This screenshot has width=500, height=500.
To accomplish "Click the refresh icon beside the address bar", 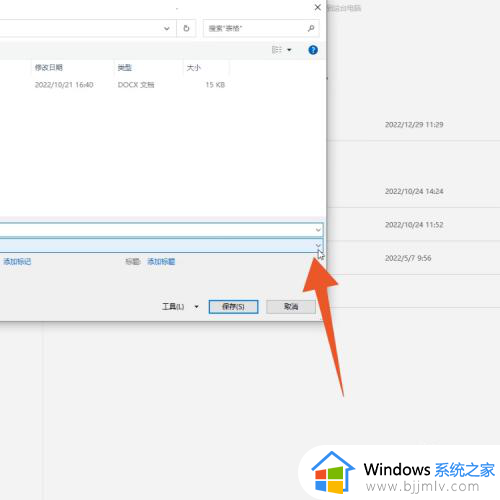I will click(x=186, y=28).
